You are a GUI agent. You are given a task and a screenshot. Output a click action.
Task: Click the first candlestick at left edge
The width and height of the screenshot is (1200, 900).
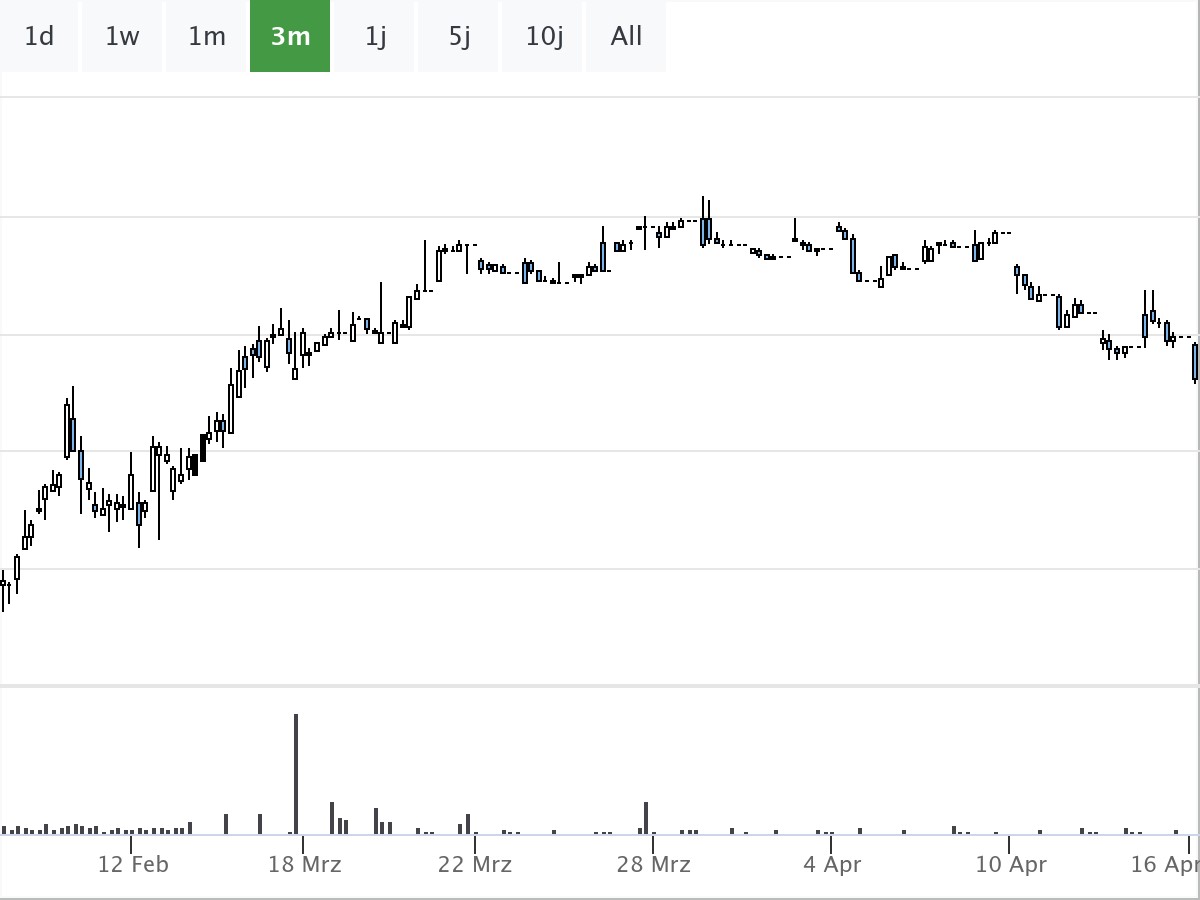[3, 583]
